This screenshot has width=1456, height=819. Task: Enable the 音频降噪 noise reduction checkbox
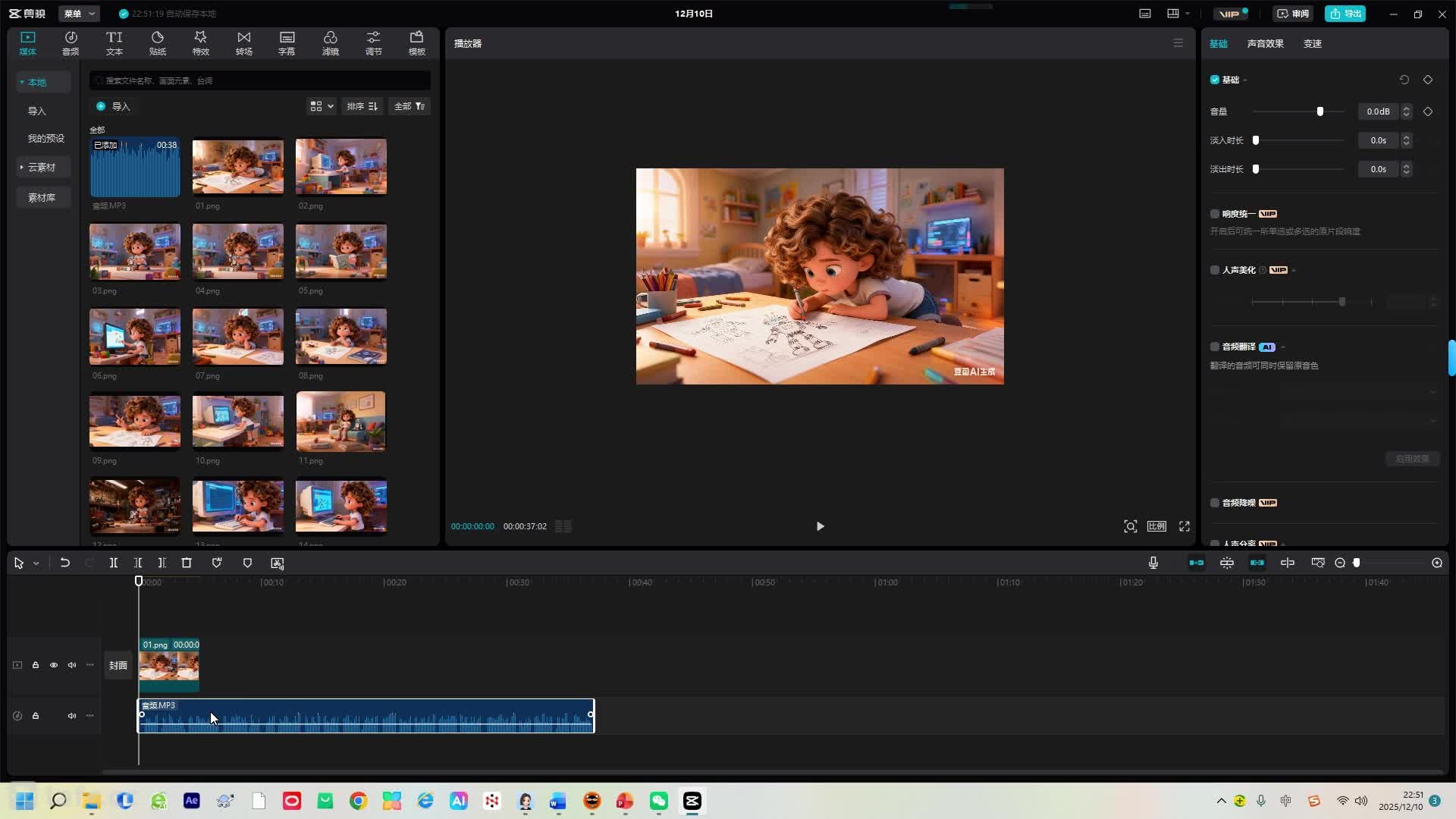click(x=1215, y=503)
